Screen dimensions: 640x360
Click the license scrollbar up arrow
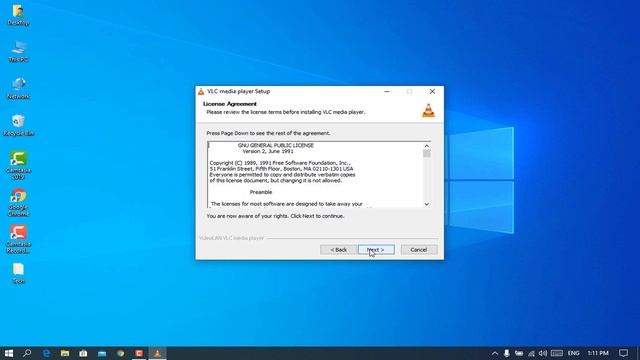click(427, 146)
